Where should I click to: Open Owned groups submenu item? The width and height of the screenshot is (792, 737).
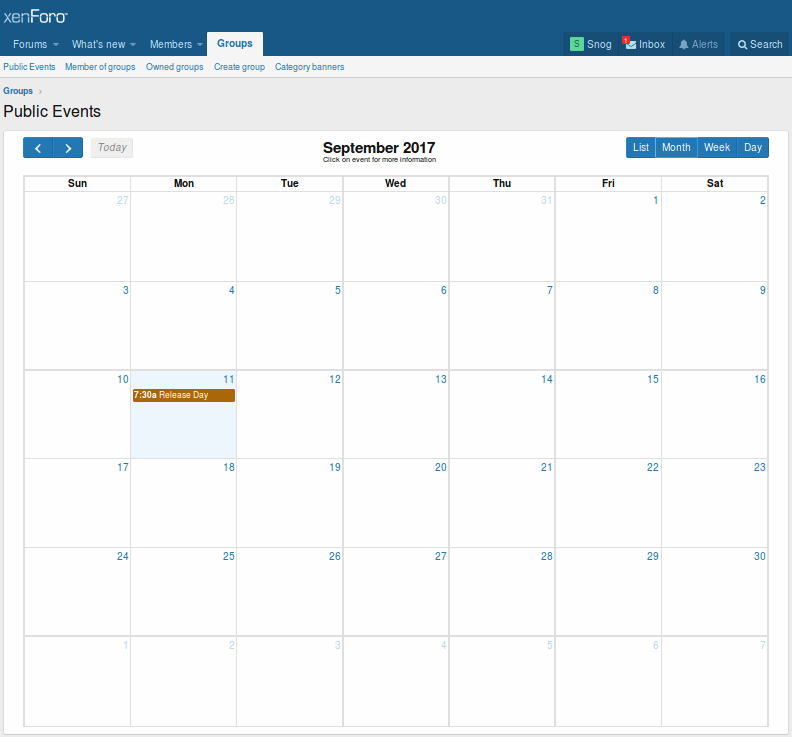pos(174,67)
